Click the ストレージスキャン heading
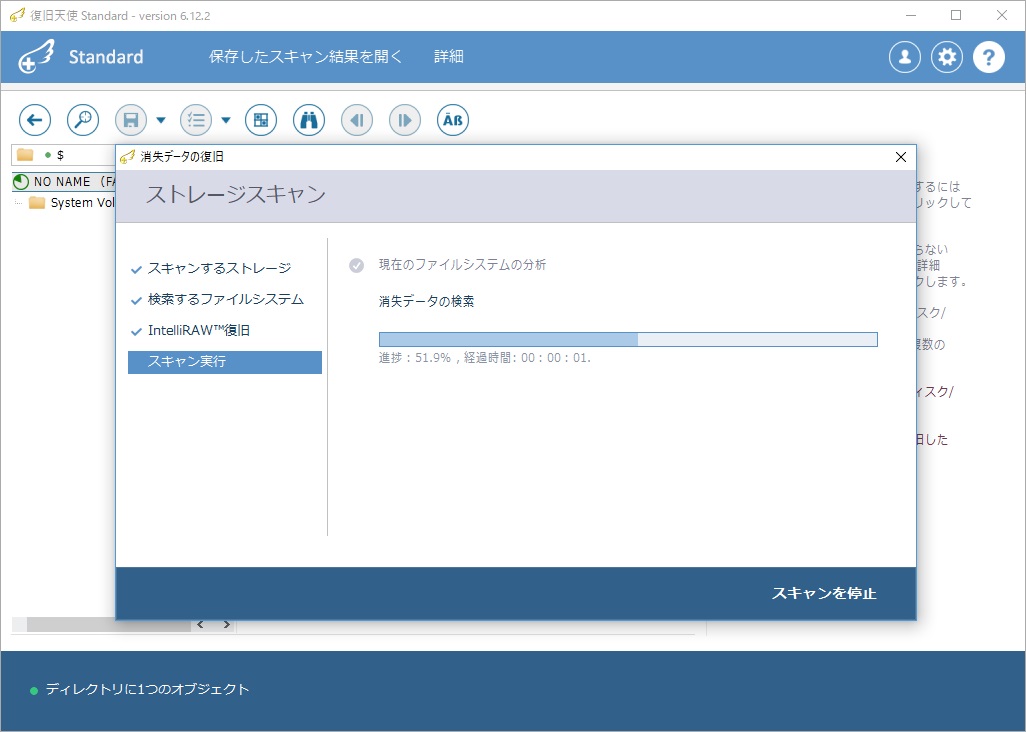This screenshot has width=1026, height=732. point(236,195)
